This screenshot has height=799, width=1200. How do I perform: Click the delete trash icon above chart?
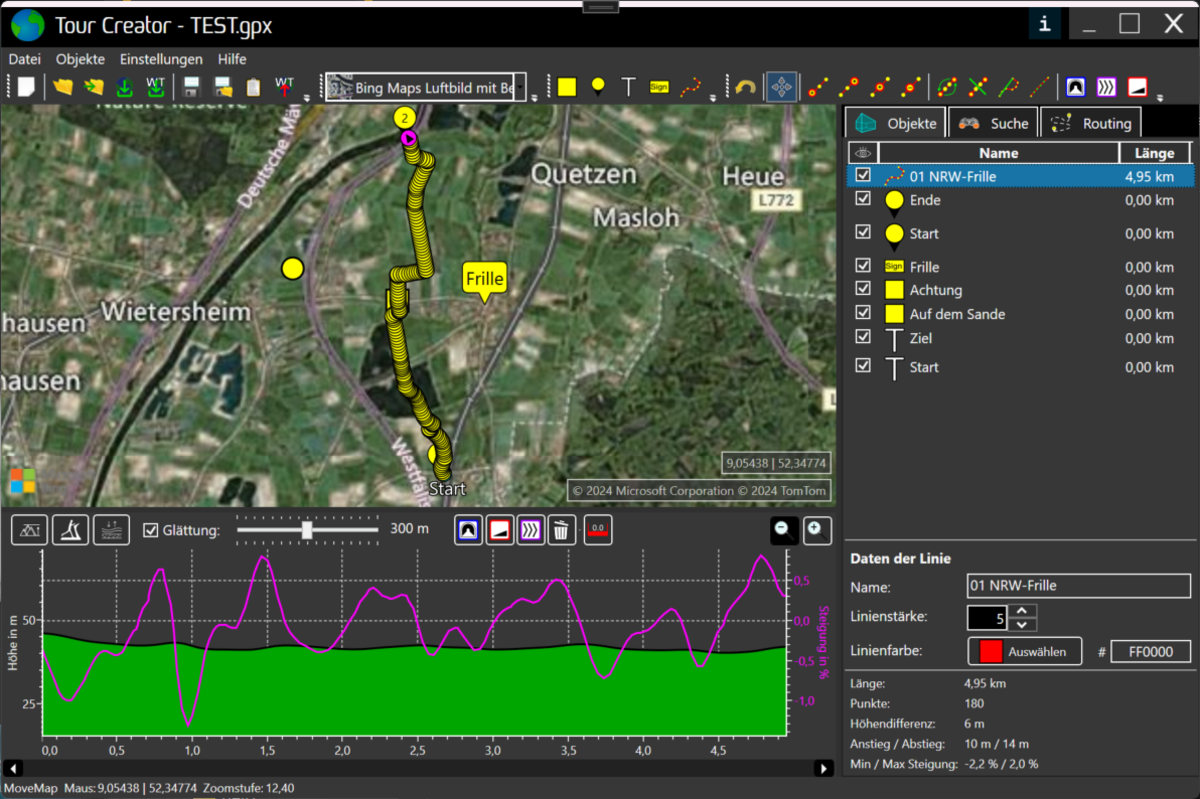click(x=561, y=530)
